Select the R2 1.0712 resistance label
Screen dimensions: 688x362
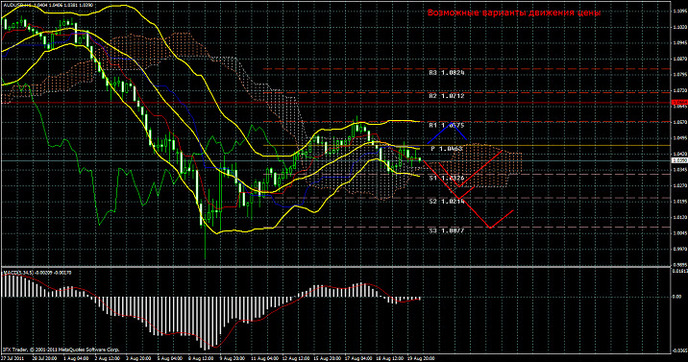click(x=446, y=95)
